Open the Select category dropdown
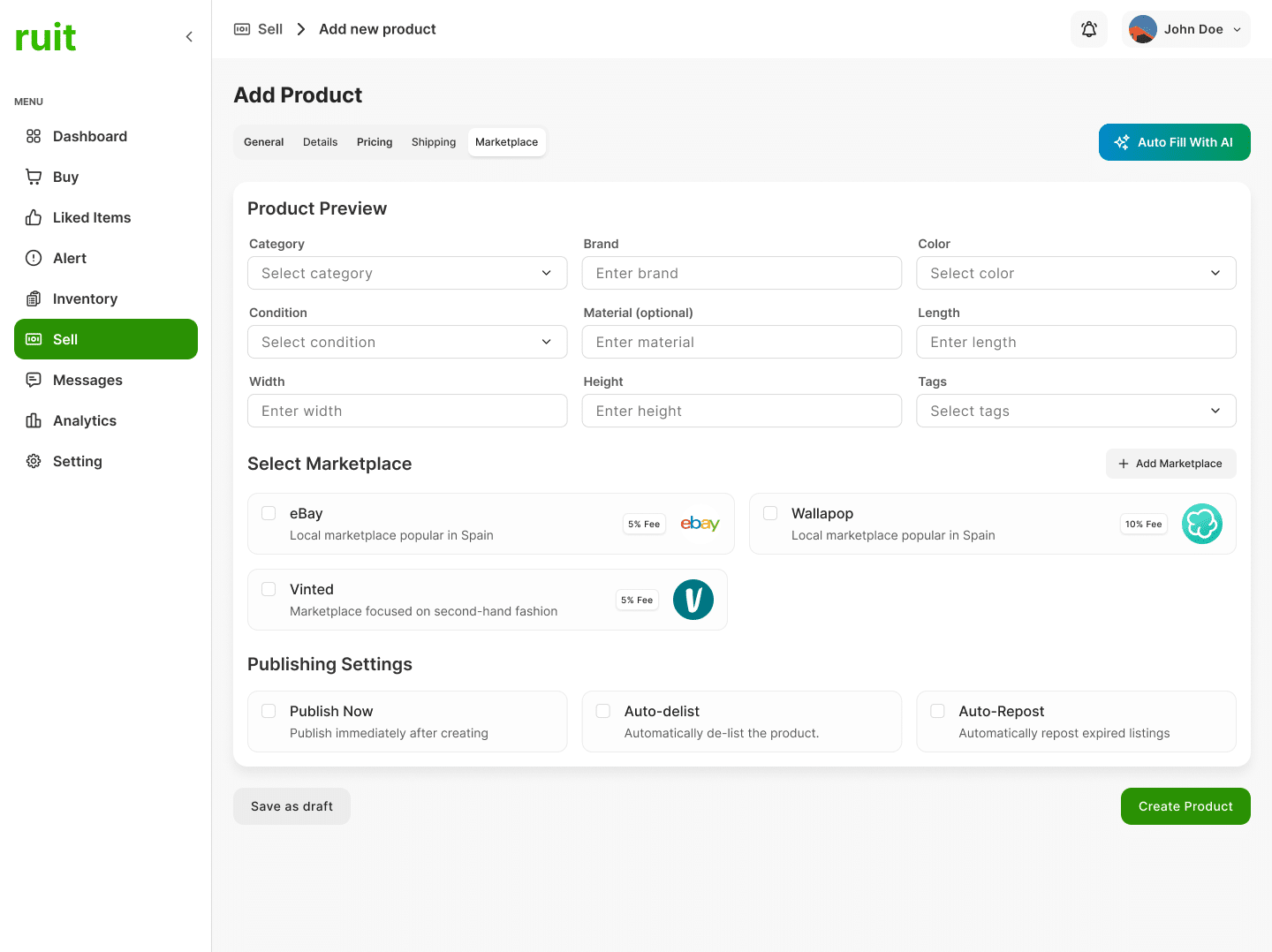The image size is (1272, 952). pos(407,273)
